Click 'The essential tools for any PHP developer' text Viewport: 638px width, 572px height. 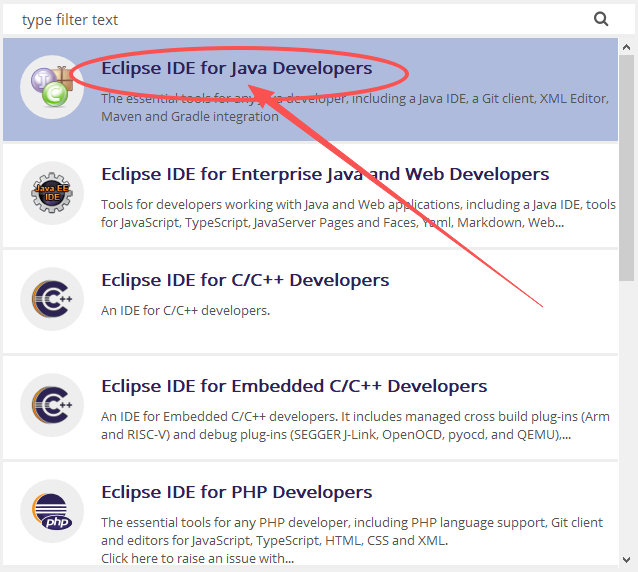click(x=352, y=522)
